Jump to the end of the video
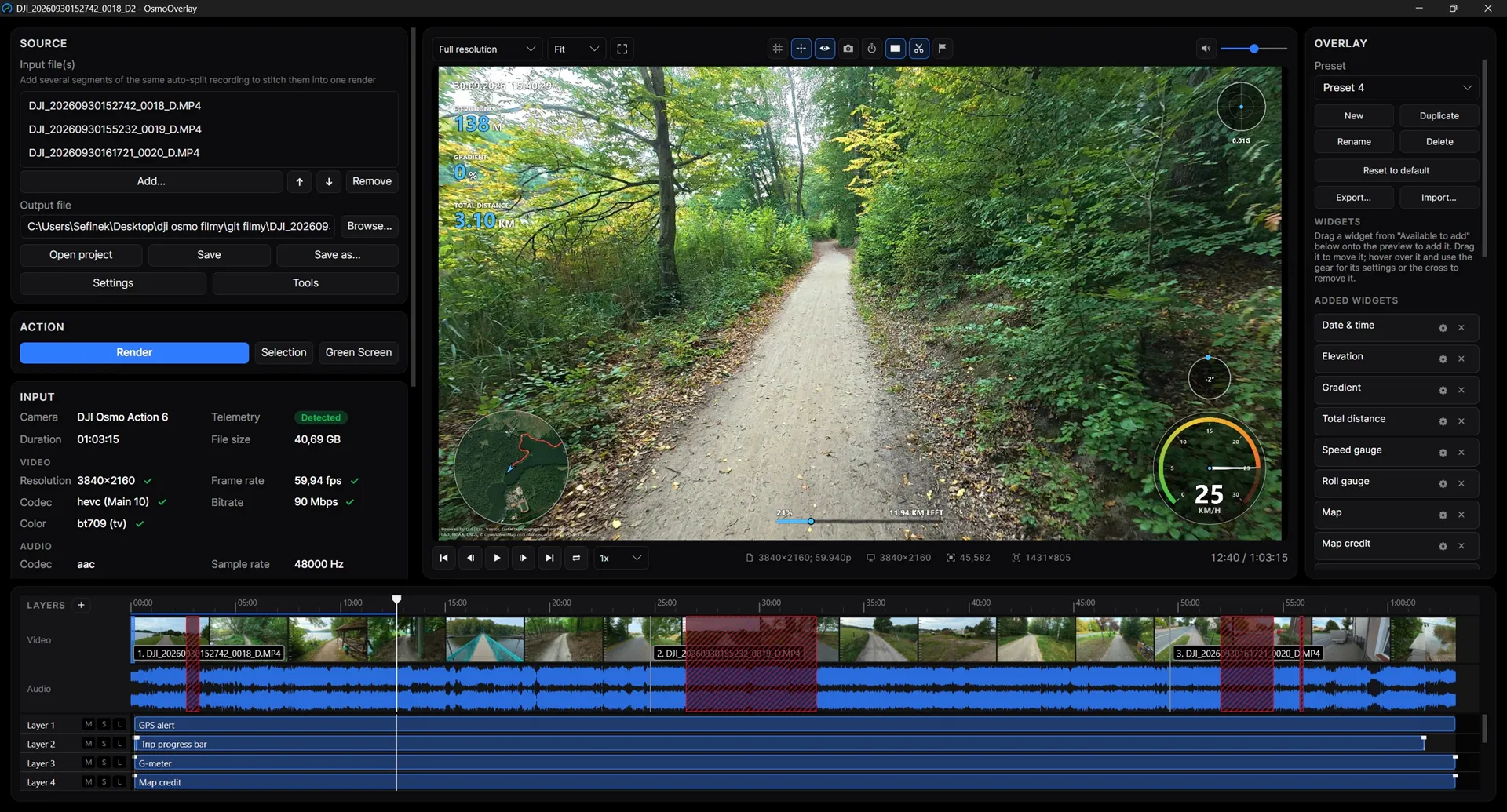 549,558
